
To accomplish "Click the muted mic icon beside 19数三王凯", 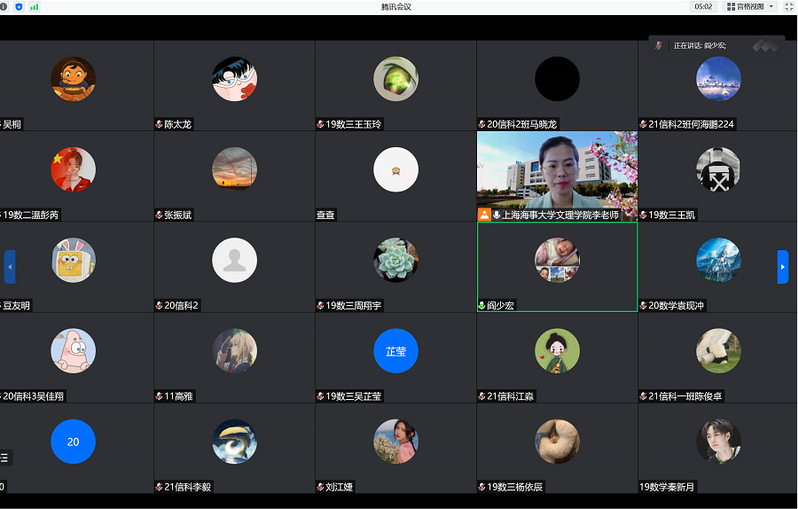I will (x=643, y=215).
